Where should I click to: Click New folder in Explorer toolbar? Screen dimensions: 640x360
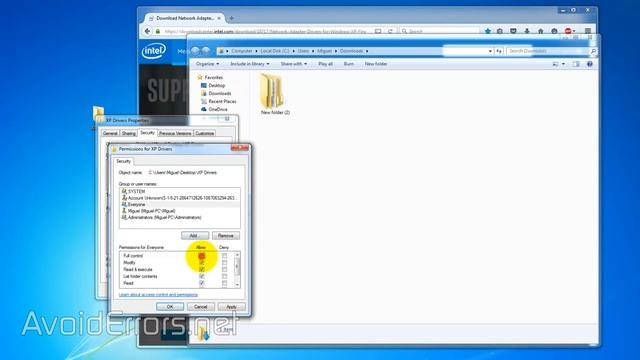pos(376,64)
